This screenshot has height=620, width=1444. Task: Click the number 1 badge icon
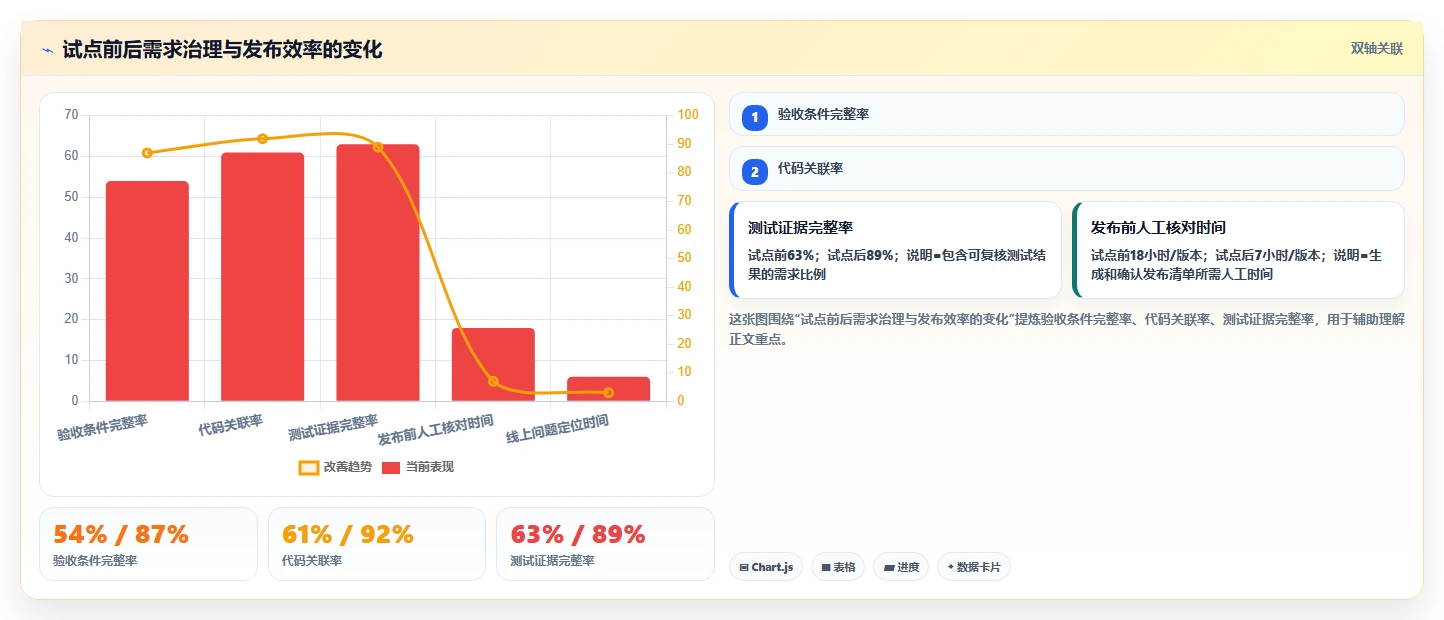click(x=755, y=118)
